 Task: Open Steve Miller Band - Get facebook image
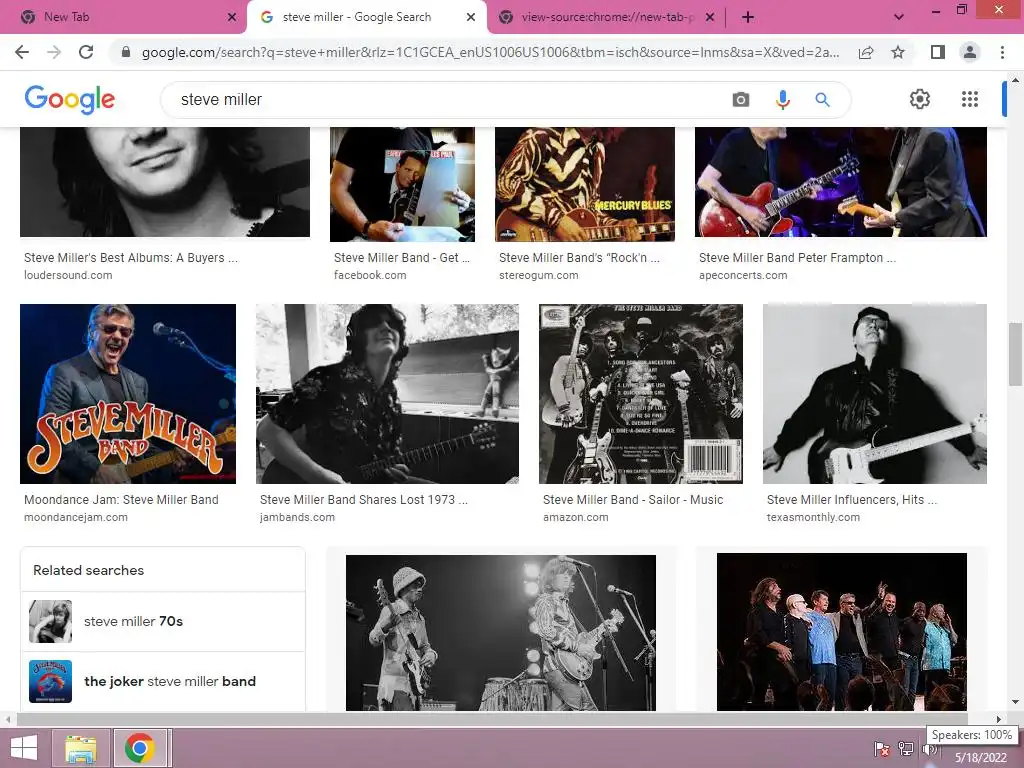(x=402, y=184)
